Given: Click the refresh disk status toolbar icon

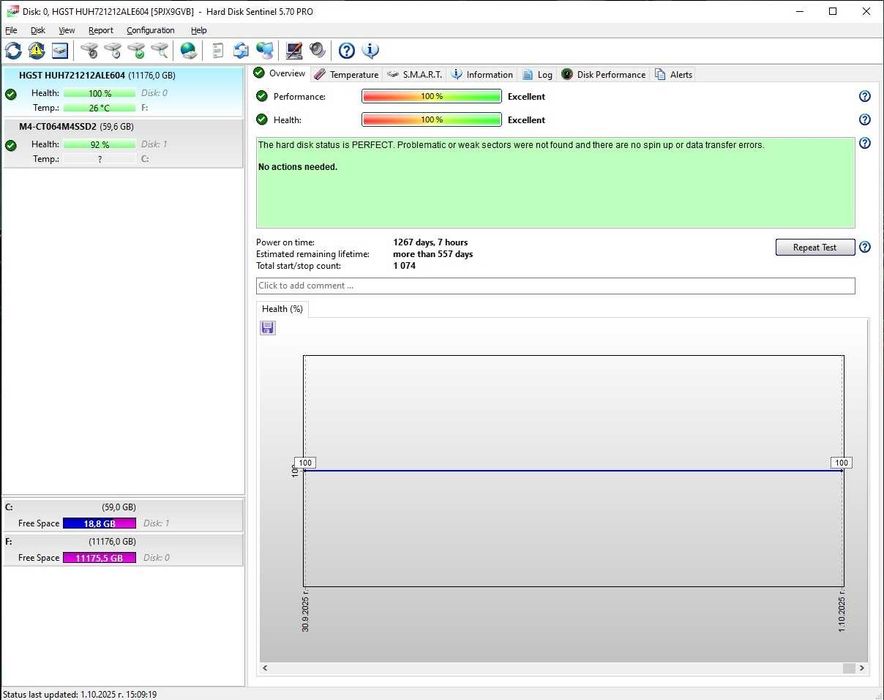Looking at the screenshot, I should tap(14, 51).
